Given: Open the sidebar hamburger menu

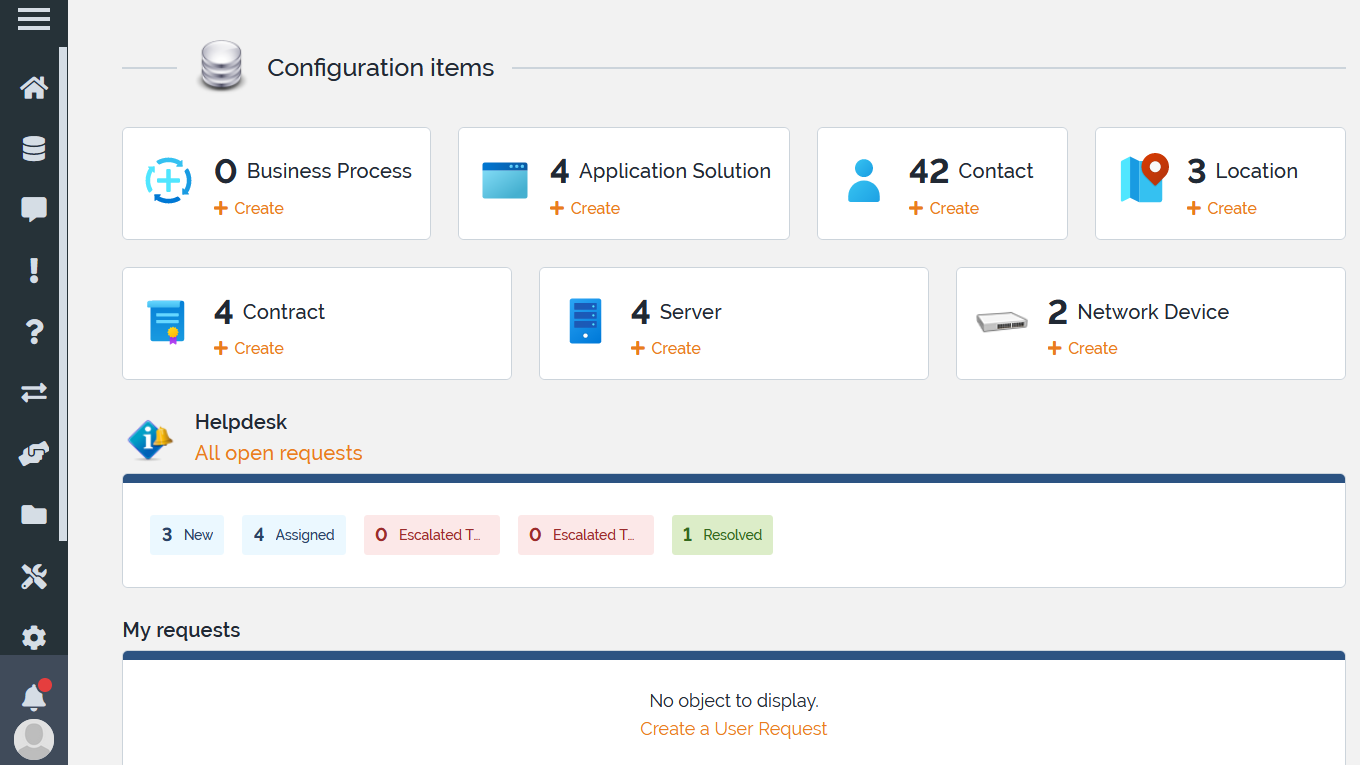Looking at the screenshot, I should [33, 18].
